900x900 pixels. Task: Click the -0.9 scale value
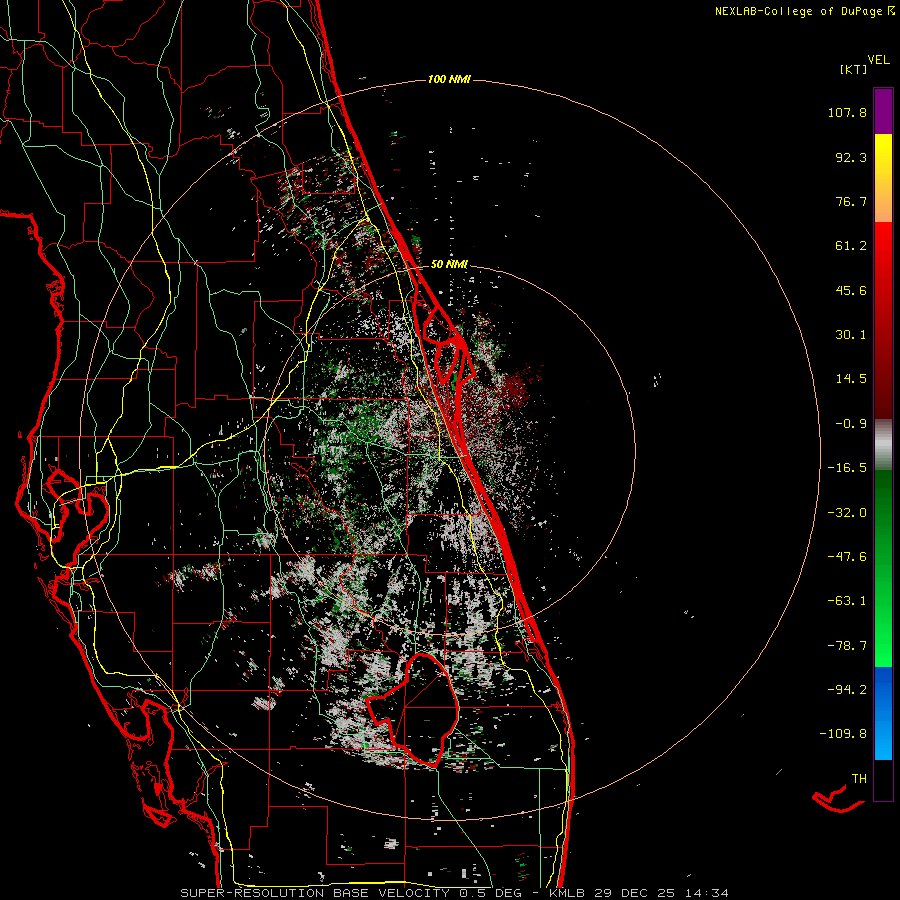(x=851, y=424)
